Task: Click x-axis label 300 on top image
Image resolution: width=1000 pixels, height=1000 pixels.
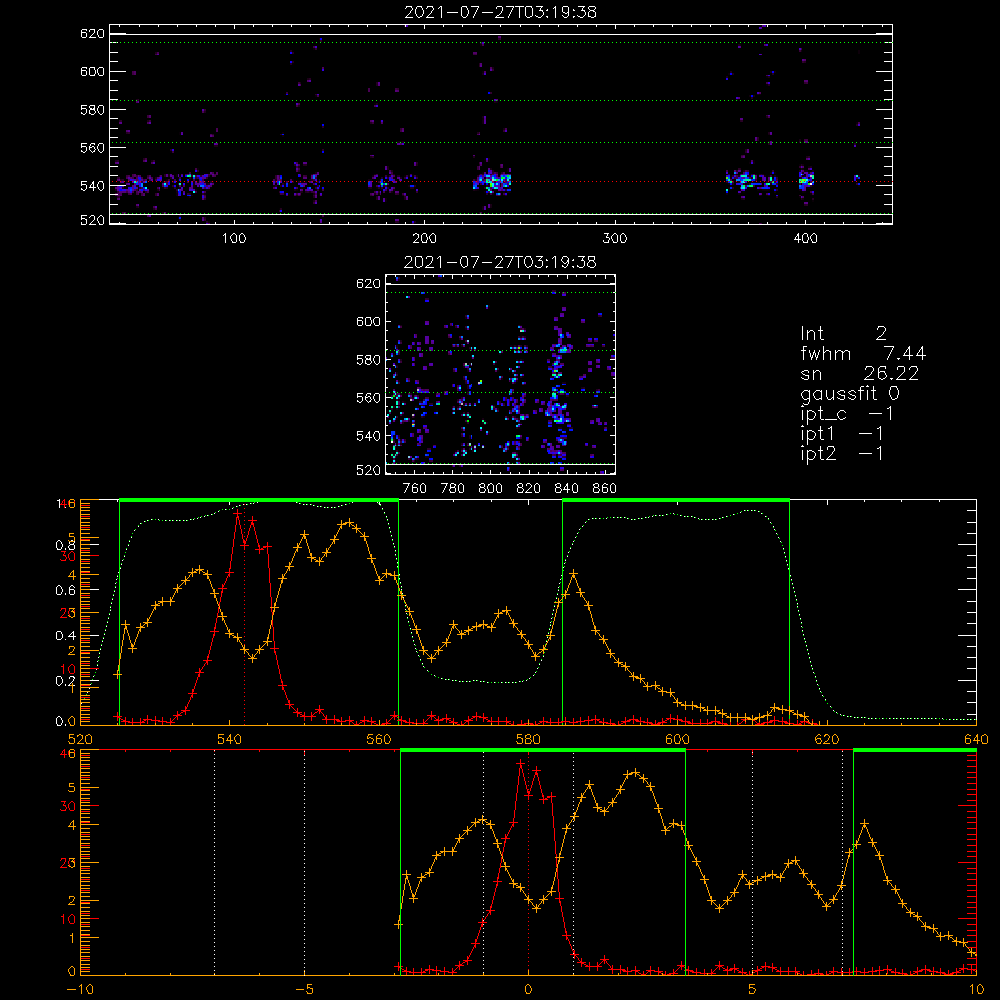Action: (x=615, y=239)
